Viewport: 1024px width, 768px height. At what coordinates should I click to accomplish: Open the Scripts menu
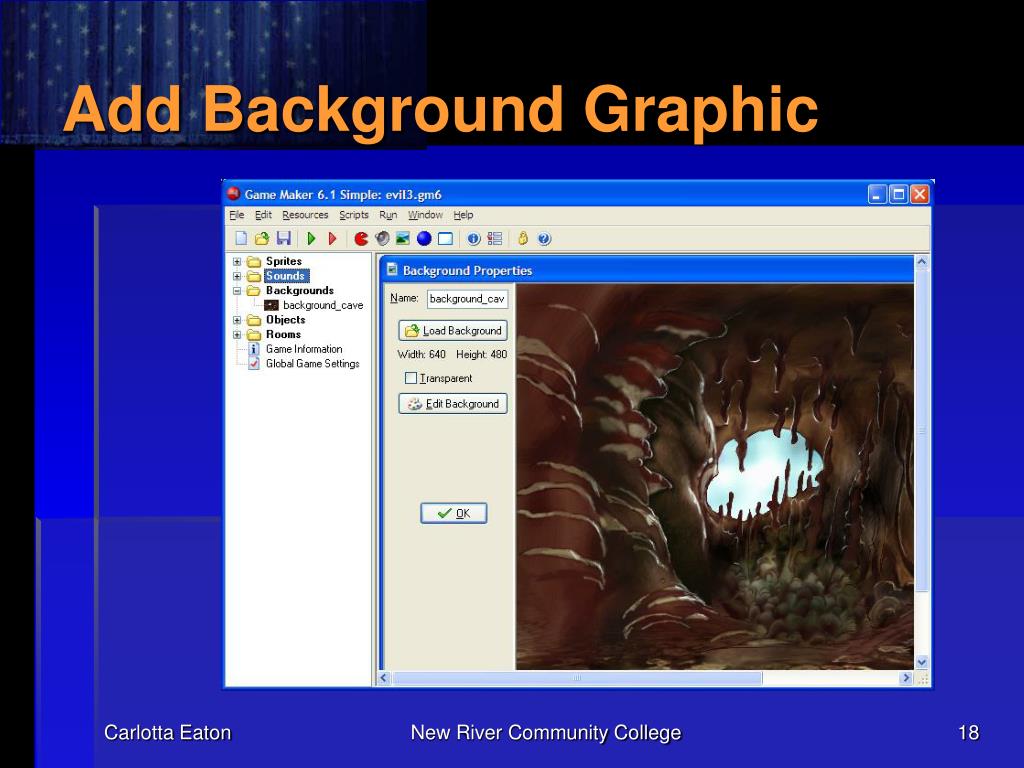pos(354,215)
